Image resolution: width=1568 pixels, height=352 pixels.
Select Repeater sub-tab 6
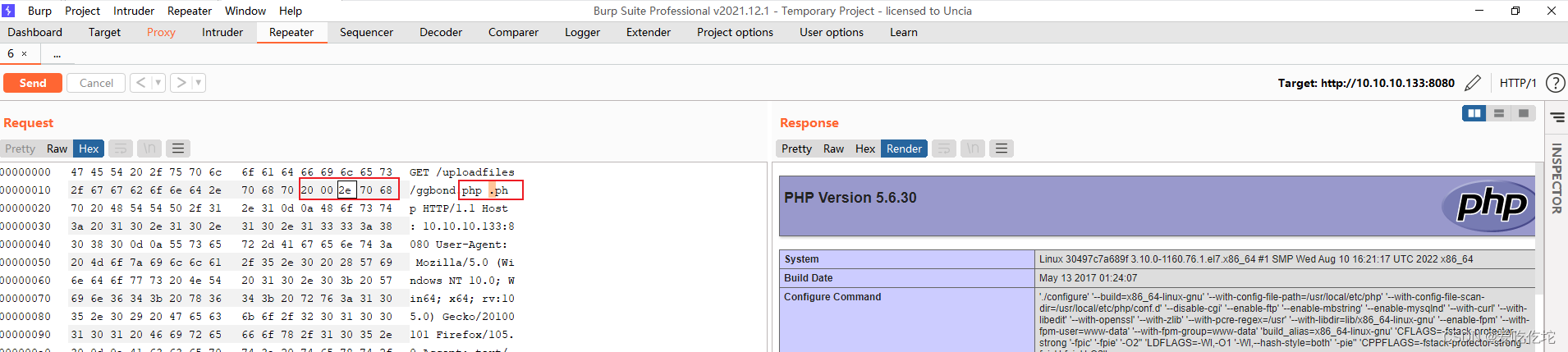coord(11,53)
